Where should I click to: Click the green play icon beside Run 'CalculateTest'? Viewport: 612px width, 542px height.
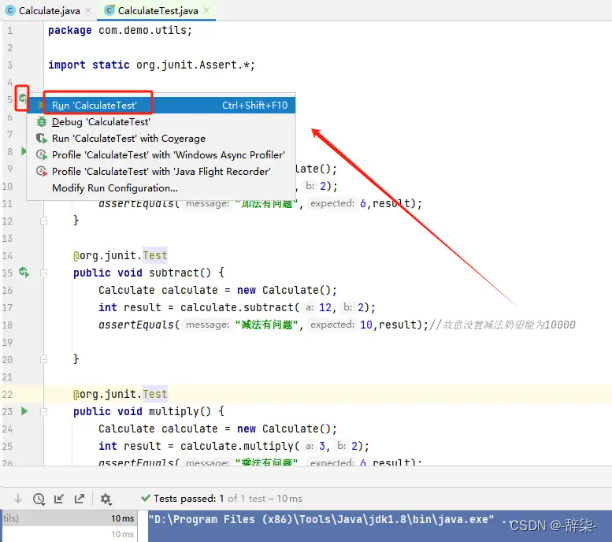(x=41, y=105)
